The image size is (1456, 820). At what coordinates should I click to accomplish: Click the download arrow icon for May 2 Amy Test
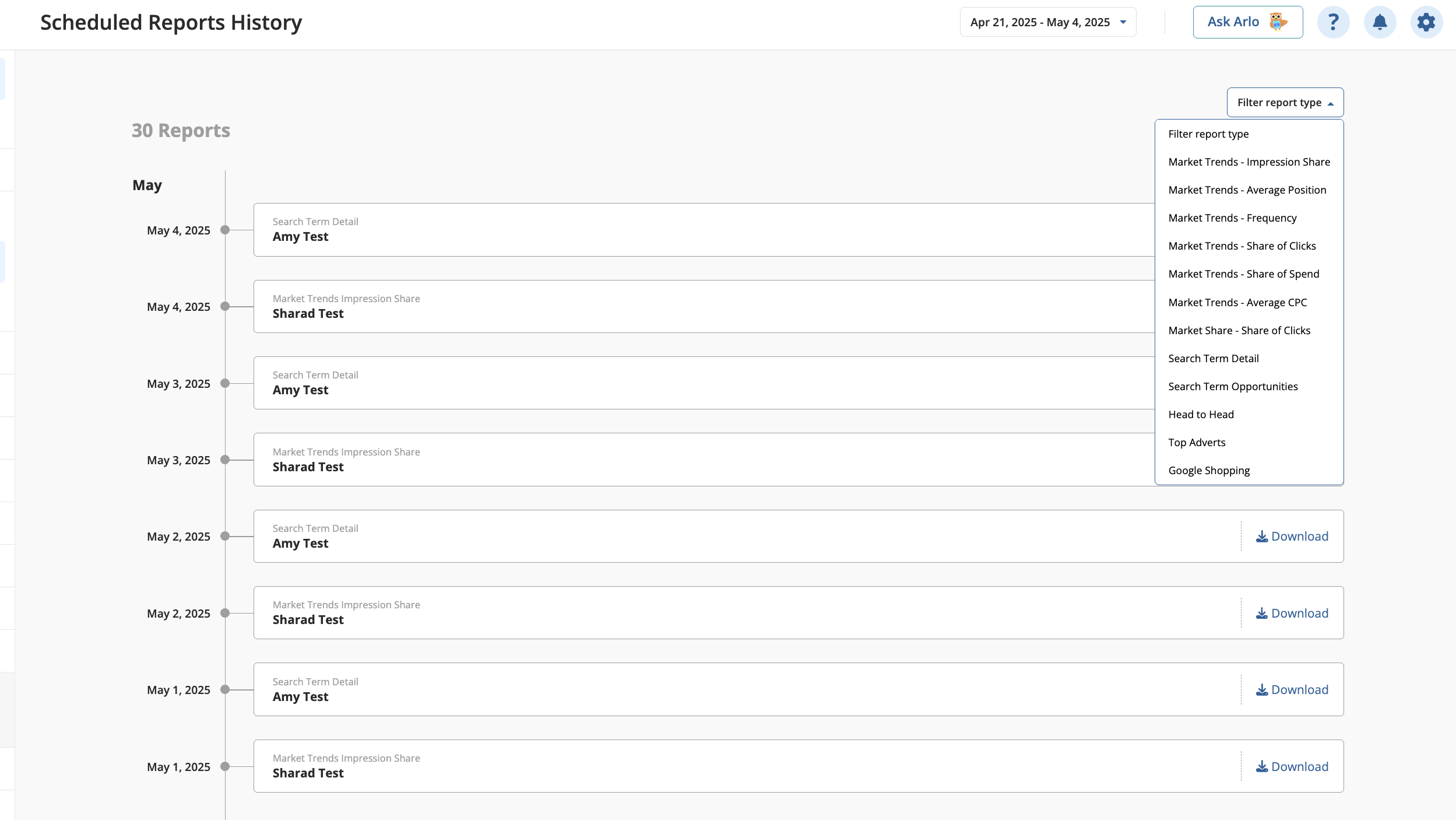(x=1261, y=537)
